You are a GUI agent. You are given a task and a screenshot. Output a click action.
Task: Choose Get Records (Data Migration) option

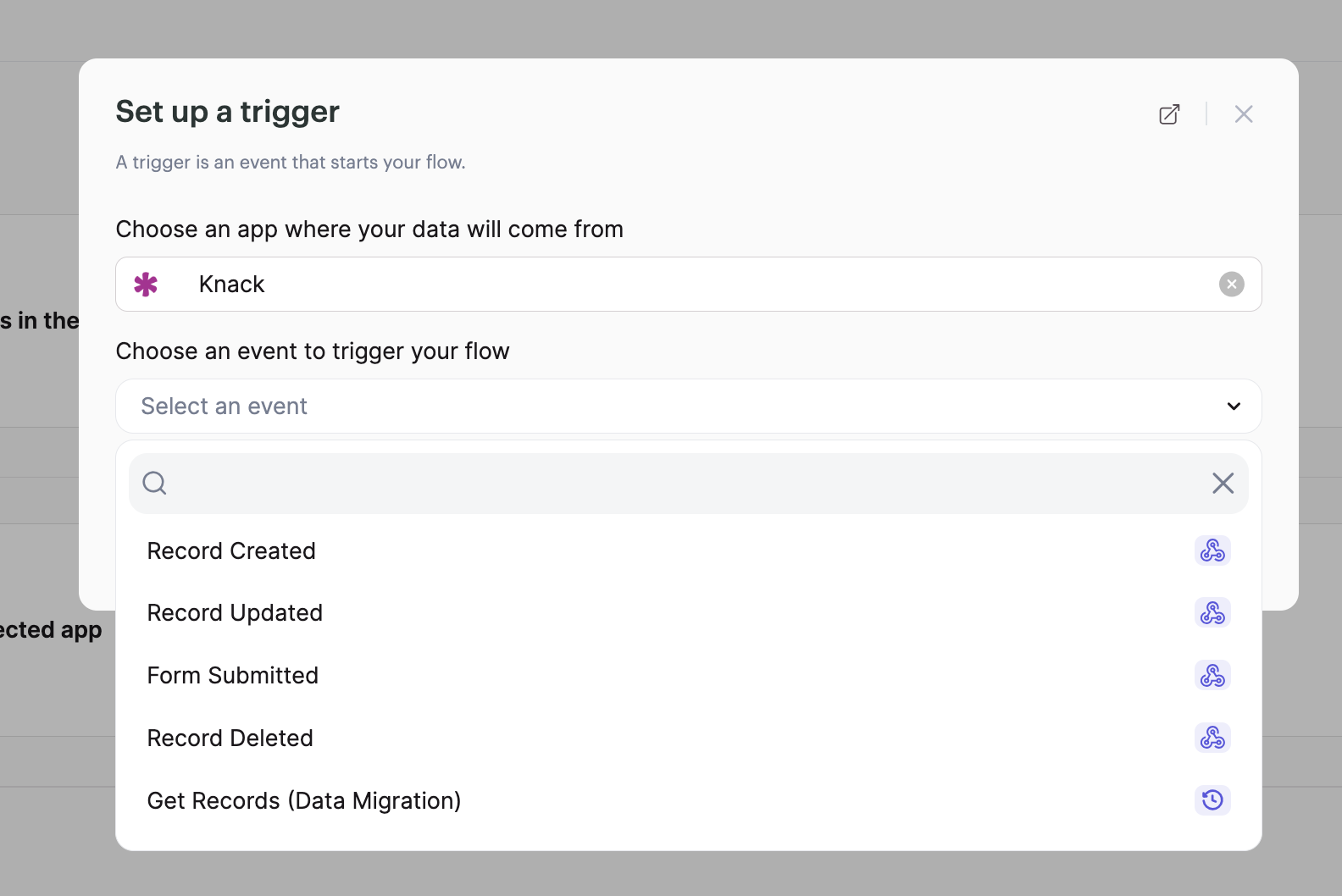click(304, 801)
